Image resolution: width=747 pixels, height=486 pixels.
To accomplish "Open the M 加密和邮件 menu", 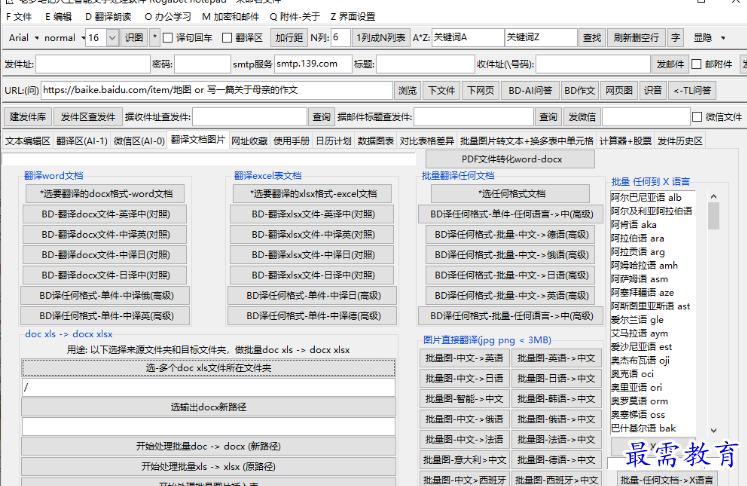I will point(230,17).
